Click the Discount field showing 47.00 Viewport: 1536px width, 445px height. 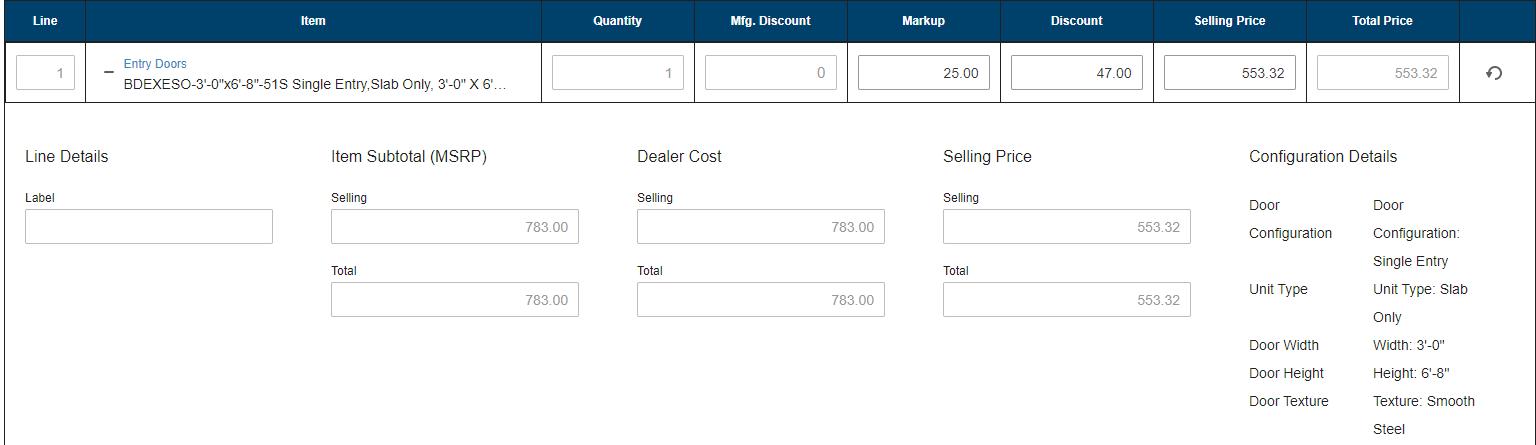pos(1077,73)
